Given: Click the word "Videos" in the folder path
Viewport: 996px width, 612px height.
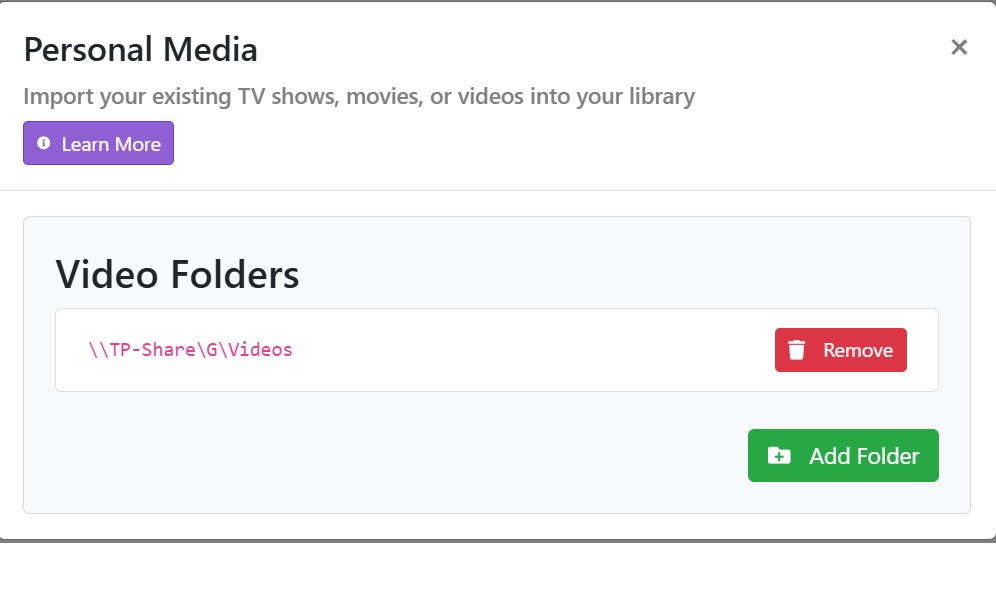Looking at the screenshot, I should click(260, 350).
